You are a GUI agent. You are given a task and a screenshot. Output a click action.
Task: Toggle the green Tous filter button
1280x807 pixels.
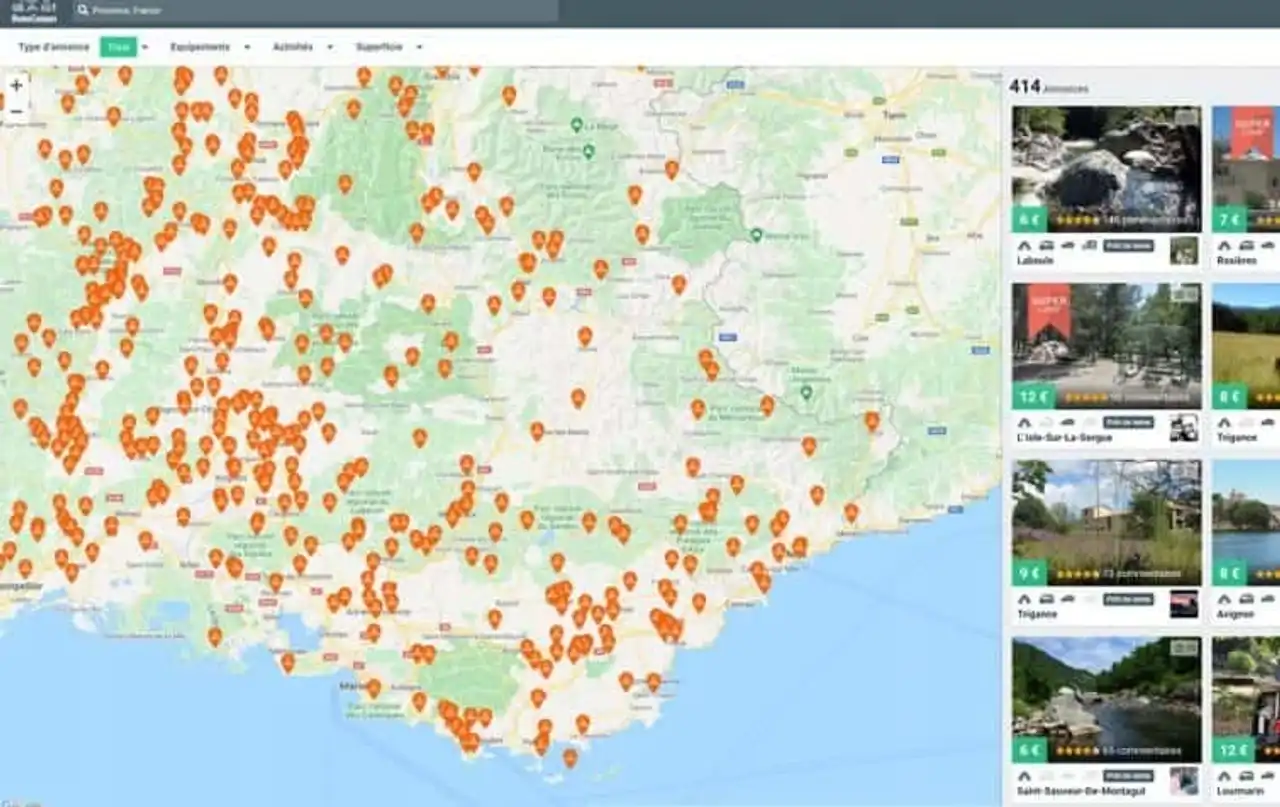pyautogui.click(x=118, y=47)
